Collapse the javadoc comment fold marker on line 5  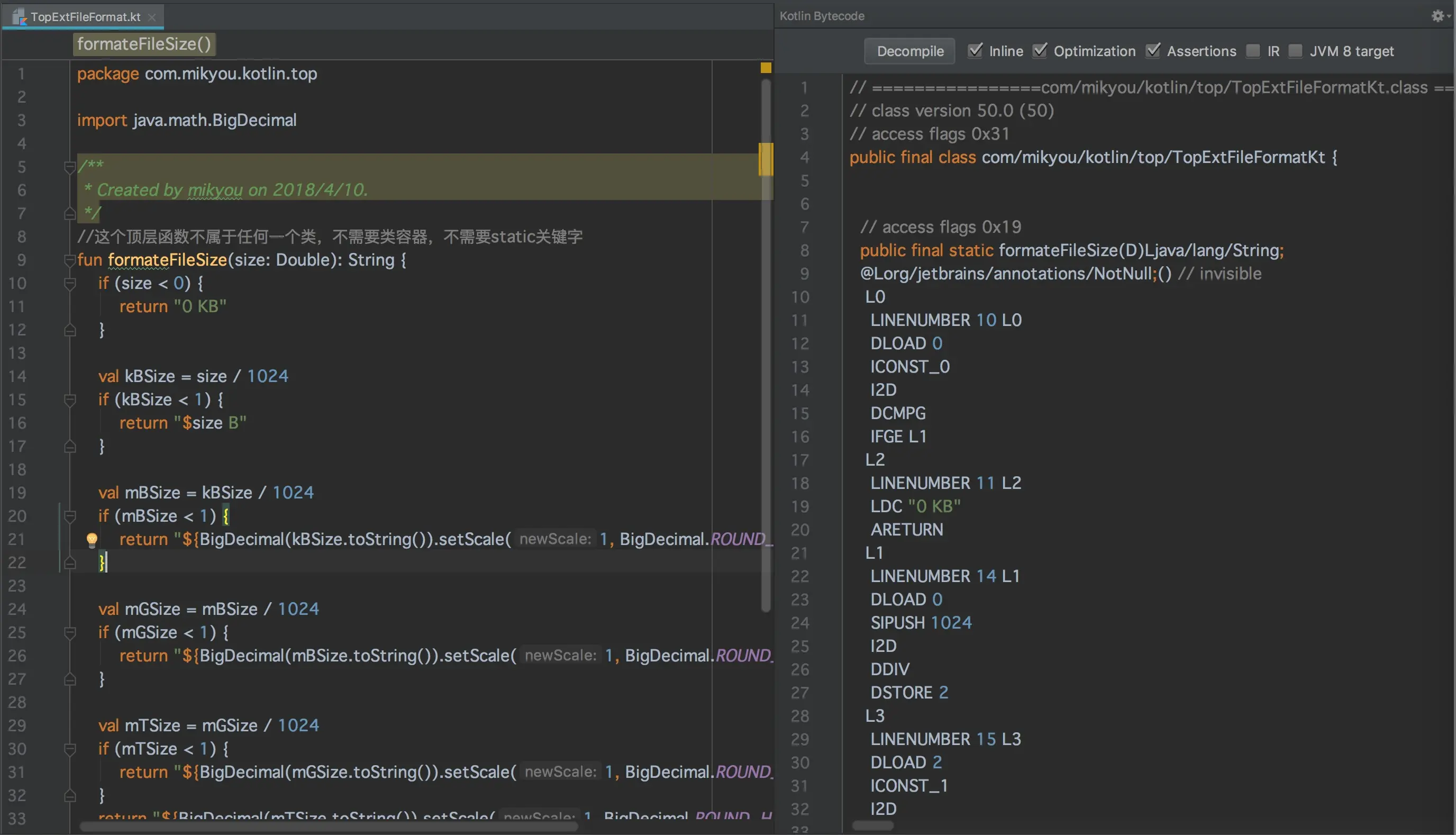[x=70, y=167]
